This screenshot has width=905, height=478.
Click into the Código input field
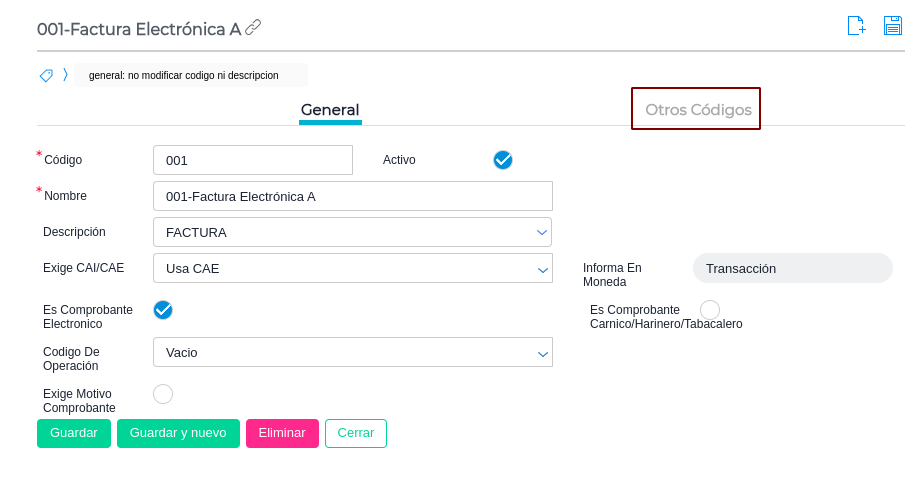253,160
